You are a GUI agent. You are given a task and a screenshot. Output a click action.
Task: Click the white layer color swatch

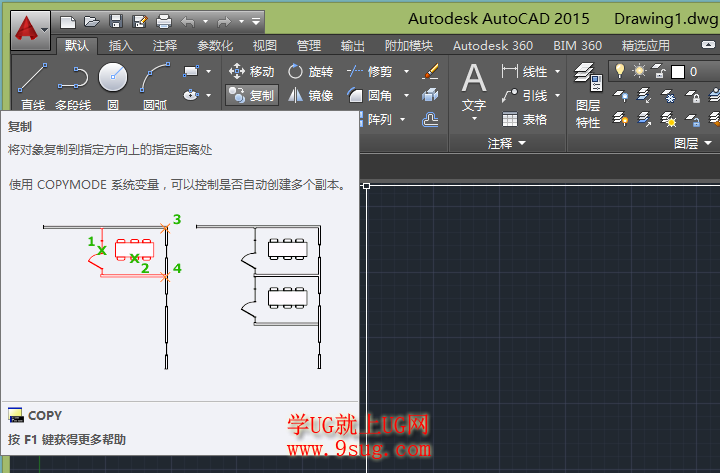click(x=678, y=72)
